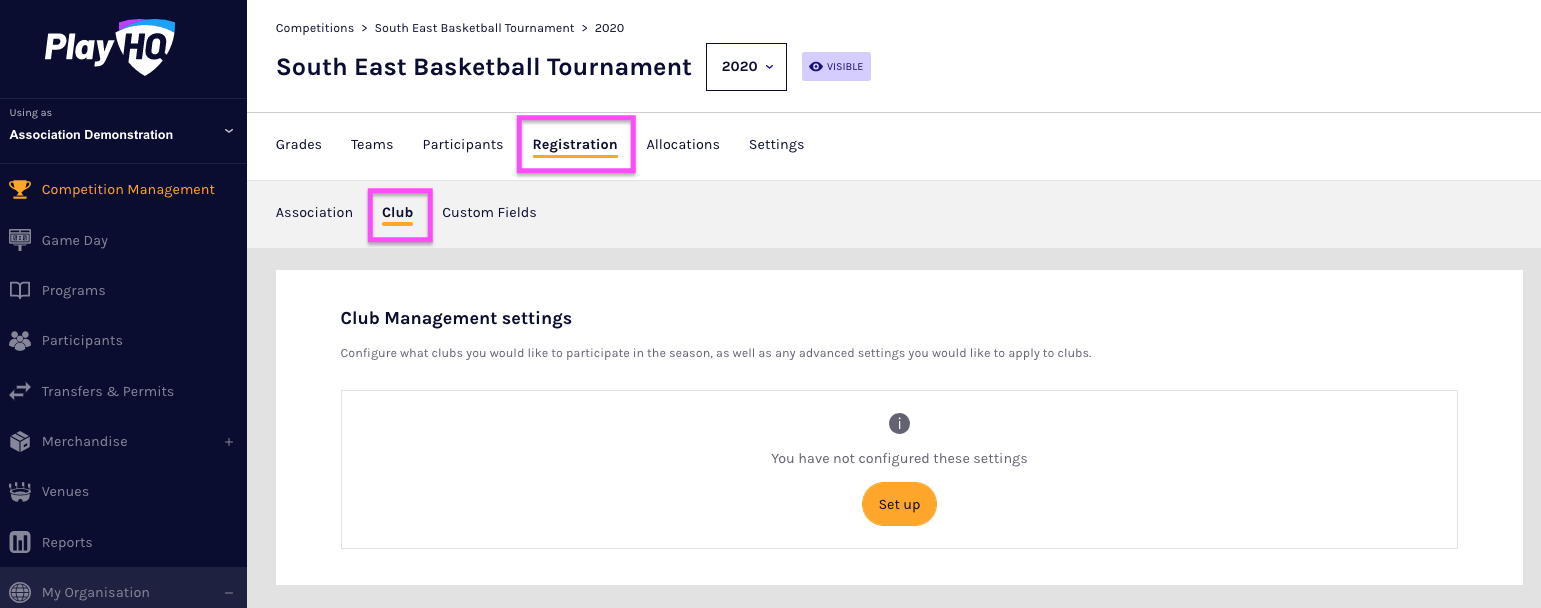Screen dimensions: 1541x608
Task: Open the 2020 season dropdown
Action: click(x=746, y=66)
